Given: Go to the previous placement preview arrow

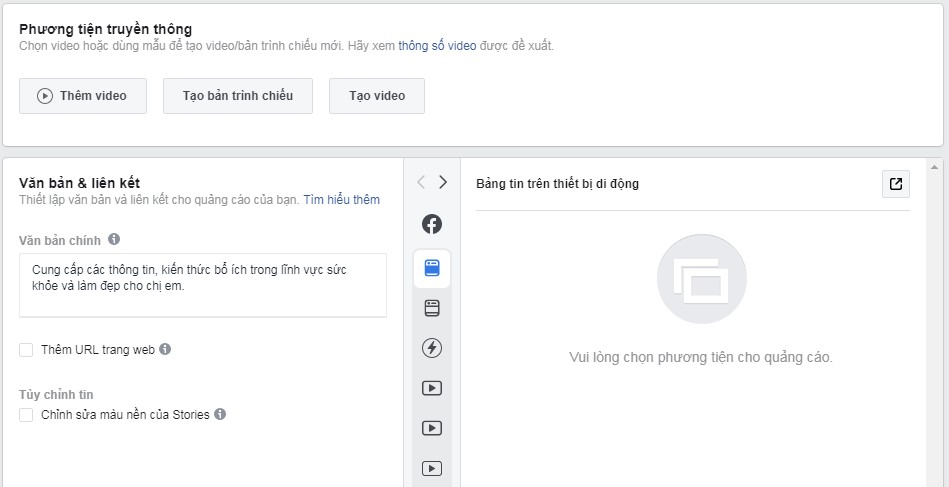Looking at the screenshot, I should (421, 182).
